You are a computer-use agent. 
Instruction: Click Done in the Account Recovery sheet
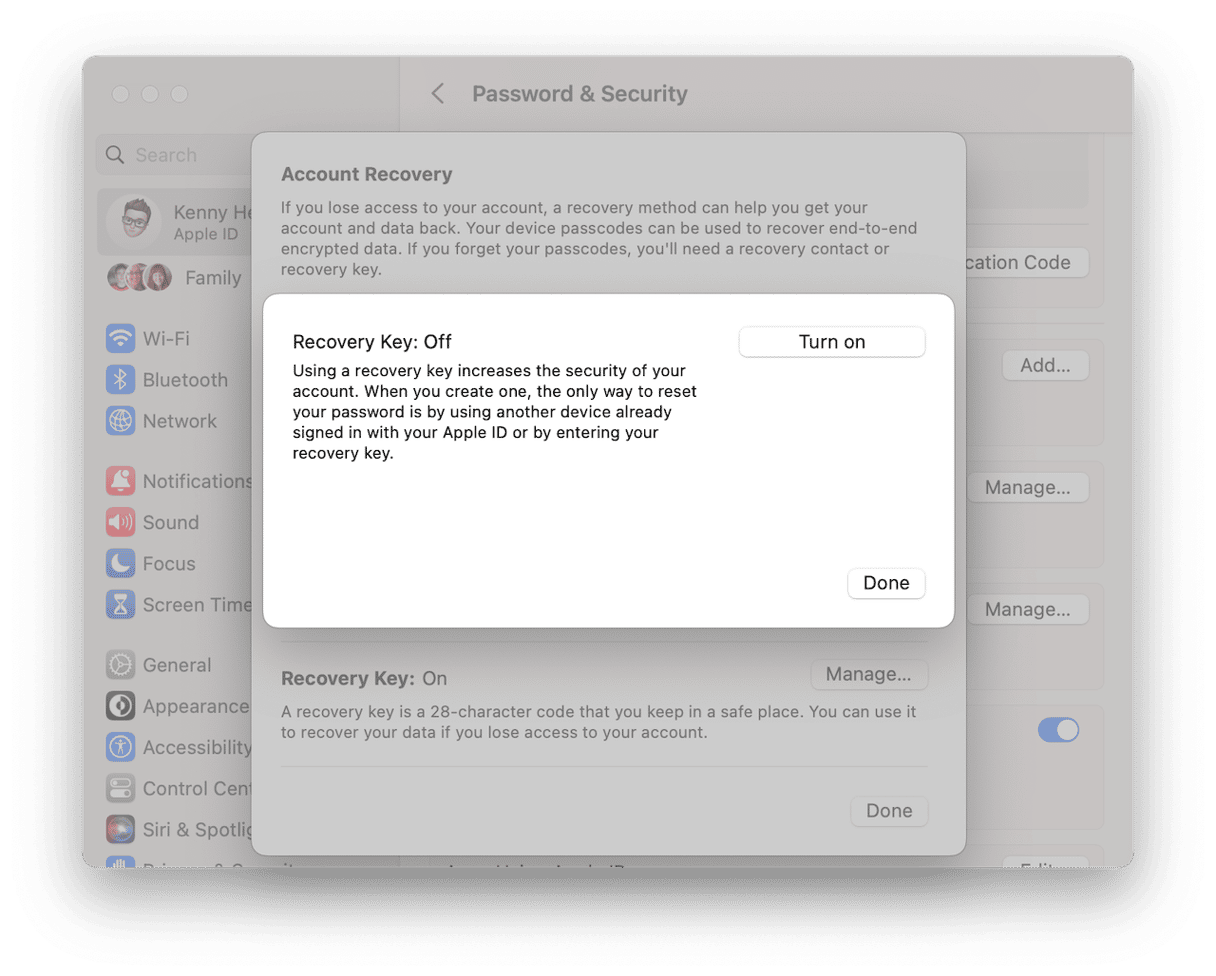889,811
